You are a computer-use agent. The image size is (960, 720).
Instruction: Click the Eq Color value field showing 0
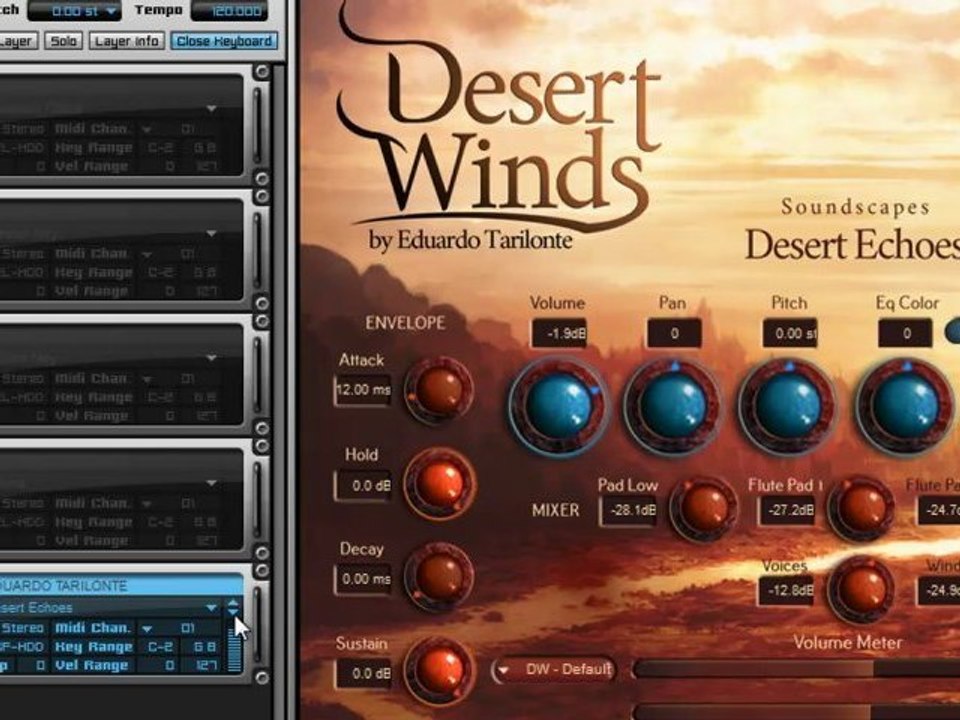[906, 334]
